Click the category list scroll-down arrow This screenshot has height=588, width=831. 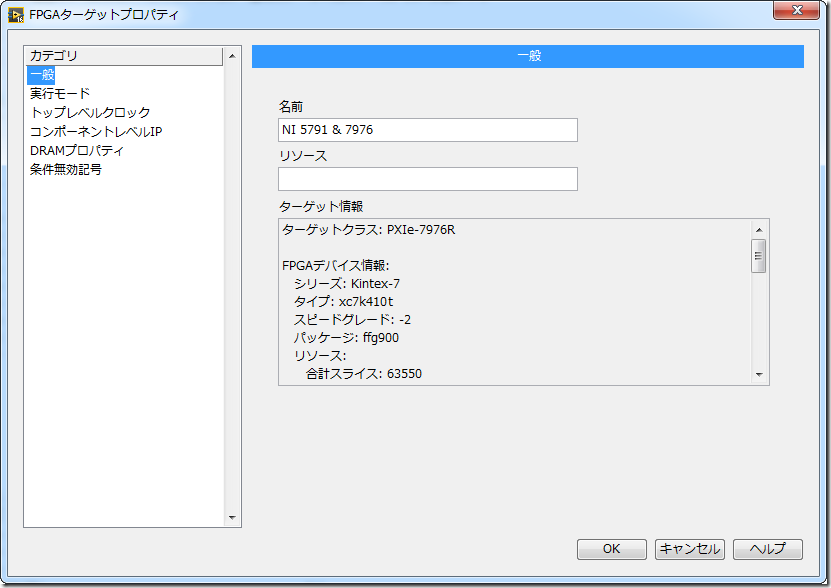point(232,517)
